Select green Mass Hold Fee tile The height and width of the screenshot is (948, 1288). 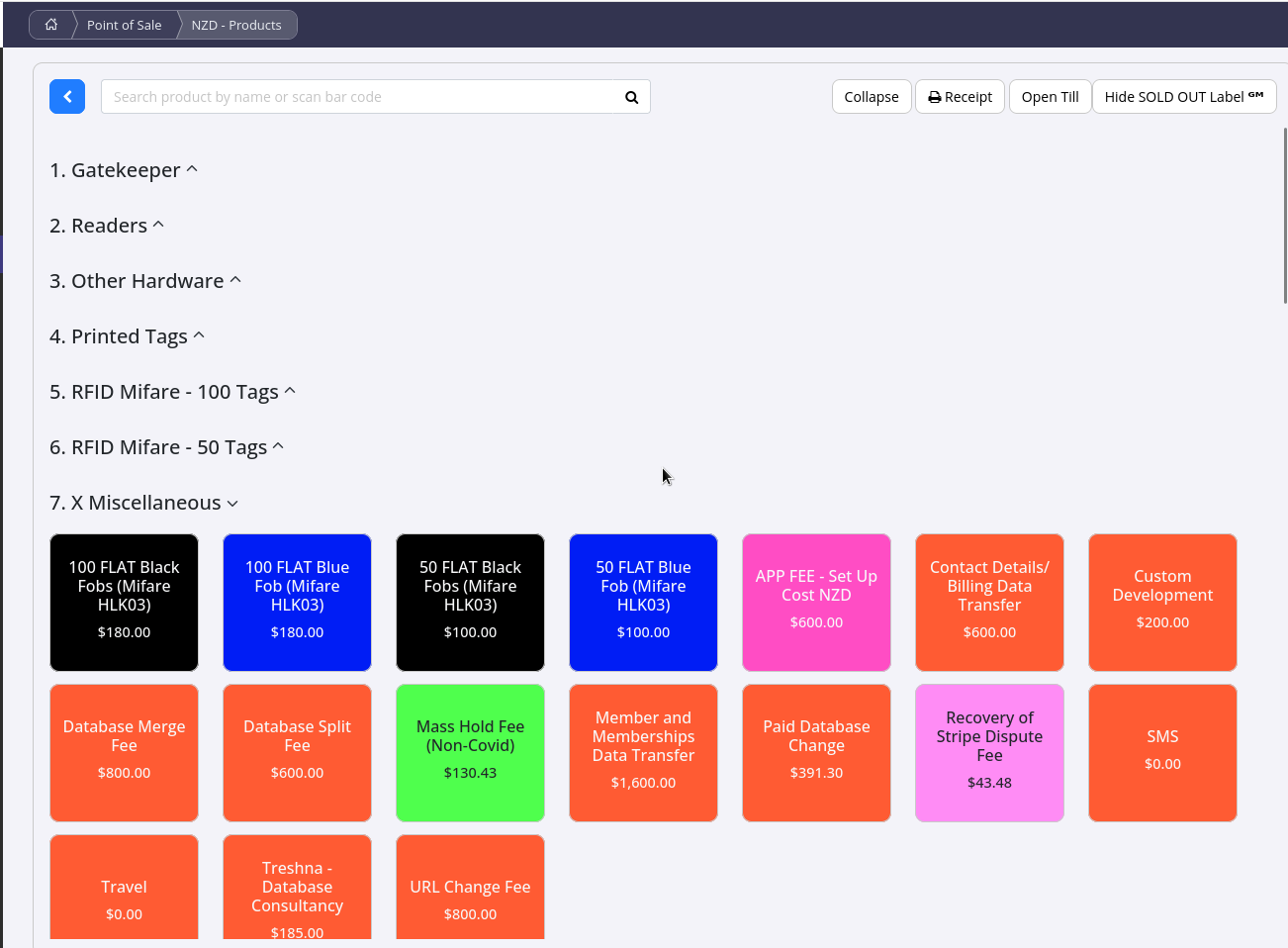(x=470, y=752)
